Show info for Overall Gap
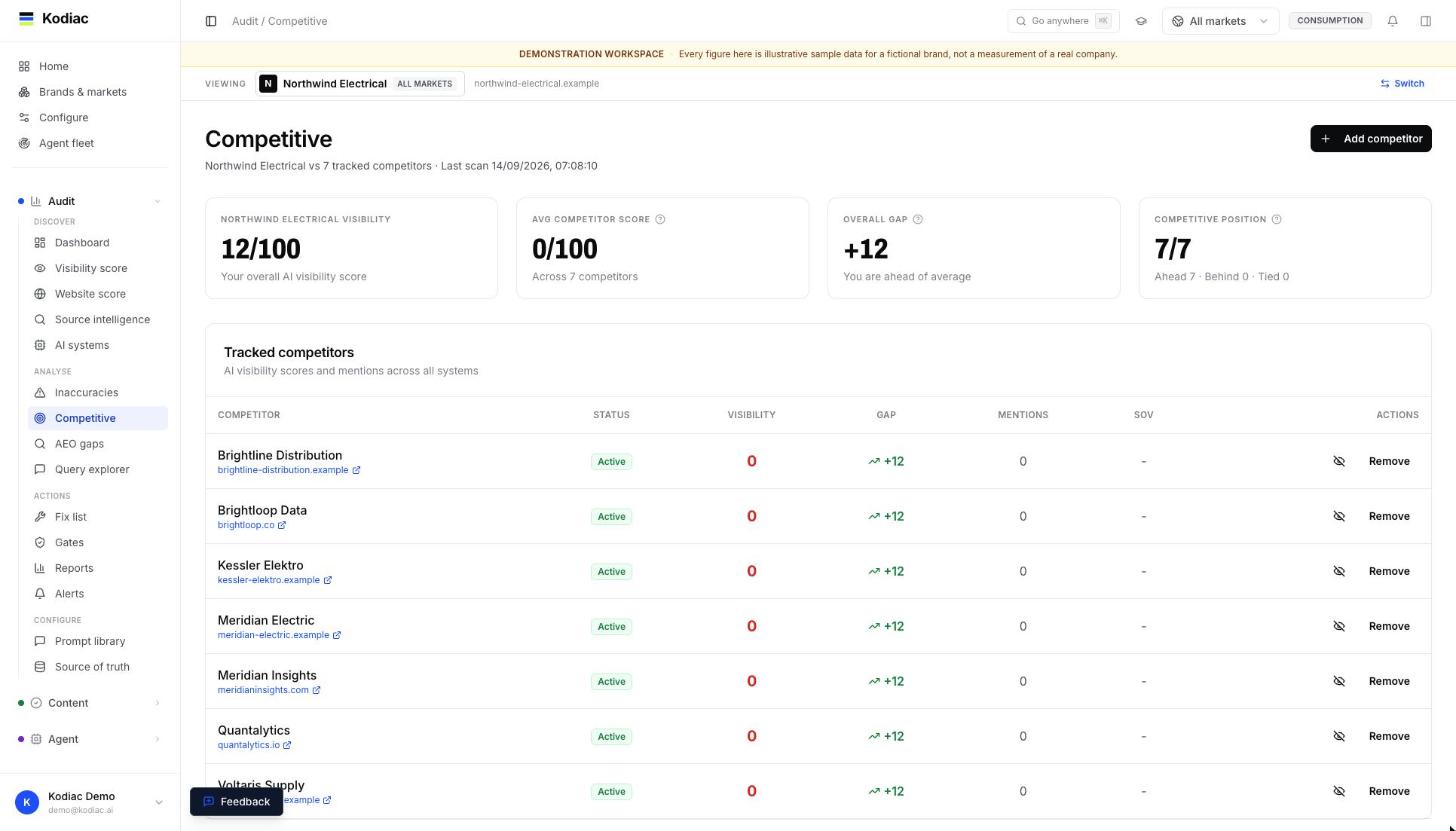This screenshot has height=831, width=1456. pos(918,219)
